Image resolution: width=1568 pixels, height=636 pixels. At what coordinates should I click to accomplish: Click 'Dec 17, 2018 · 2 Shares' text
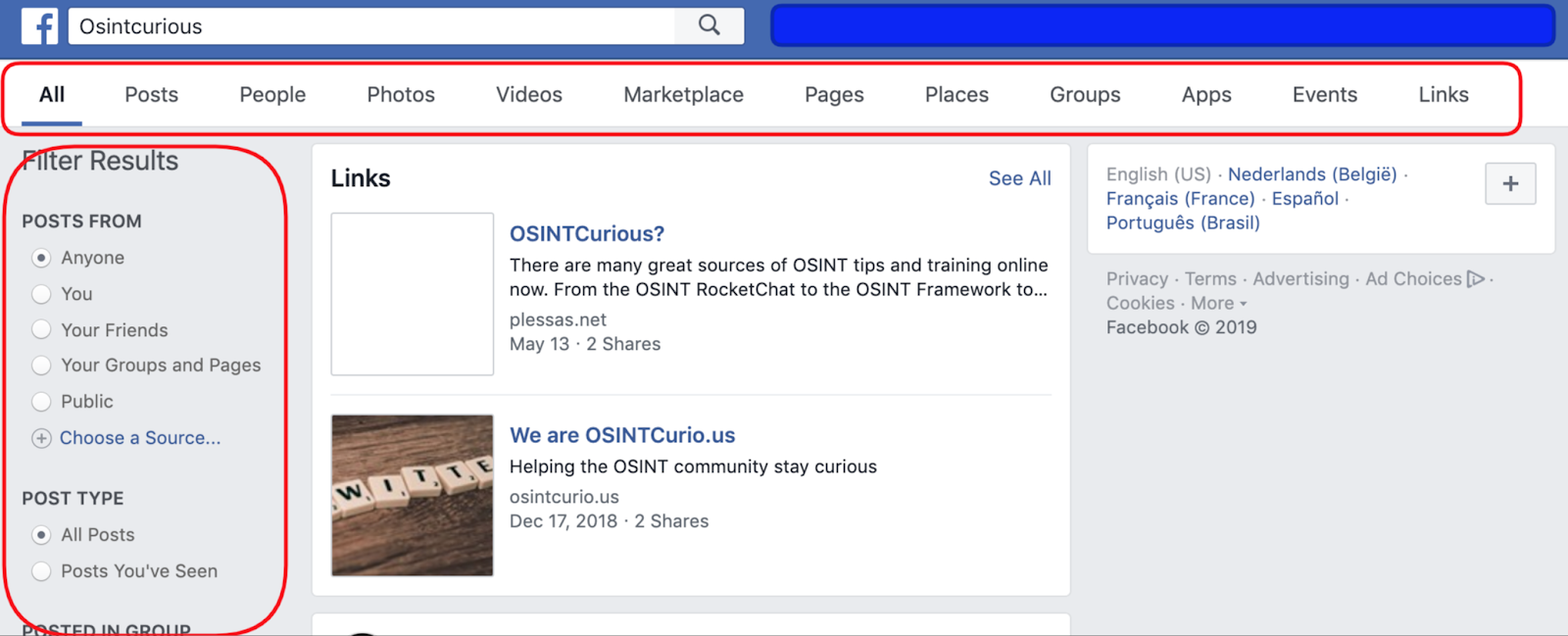point(609,521)
